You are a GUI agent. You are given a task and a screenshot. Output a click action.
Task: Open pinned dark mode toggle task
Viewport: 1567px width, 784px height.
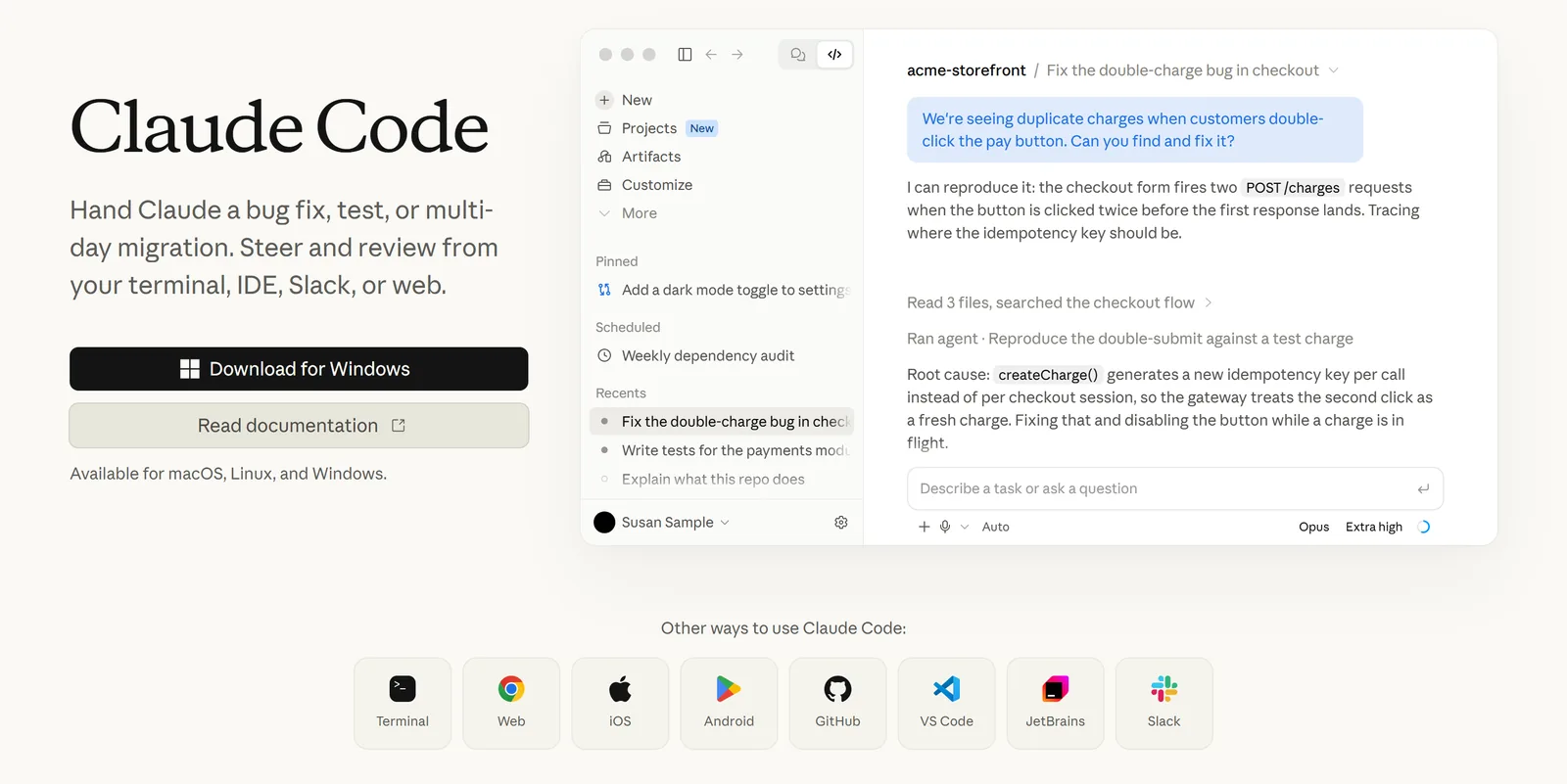[723, 290]
